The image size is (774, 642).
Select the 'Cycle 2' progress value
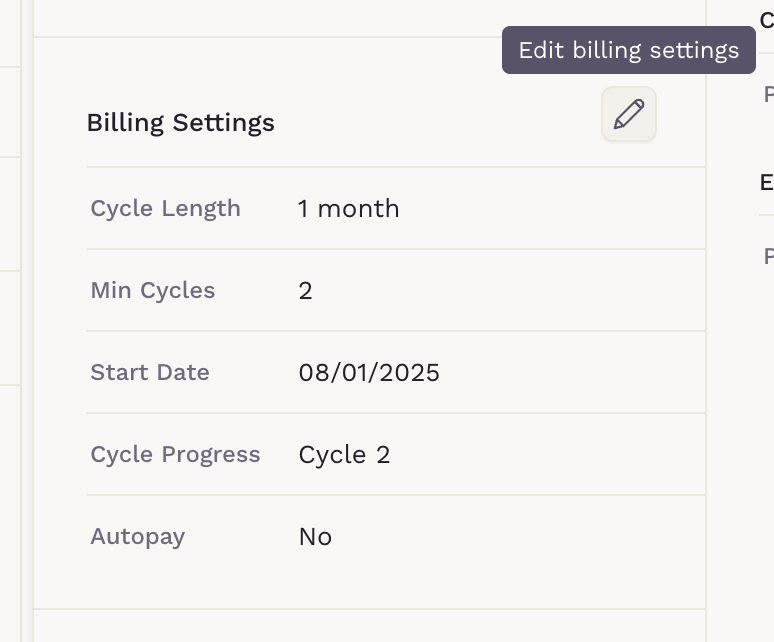click(344, 454)
